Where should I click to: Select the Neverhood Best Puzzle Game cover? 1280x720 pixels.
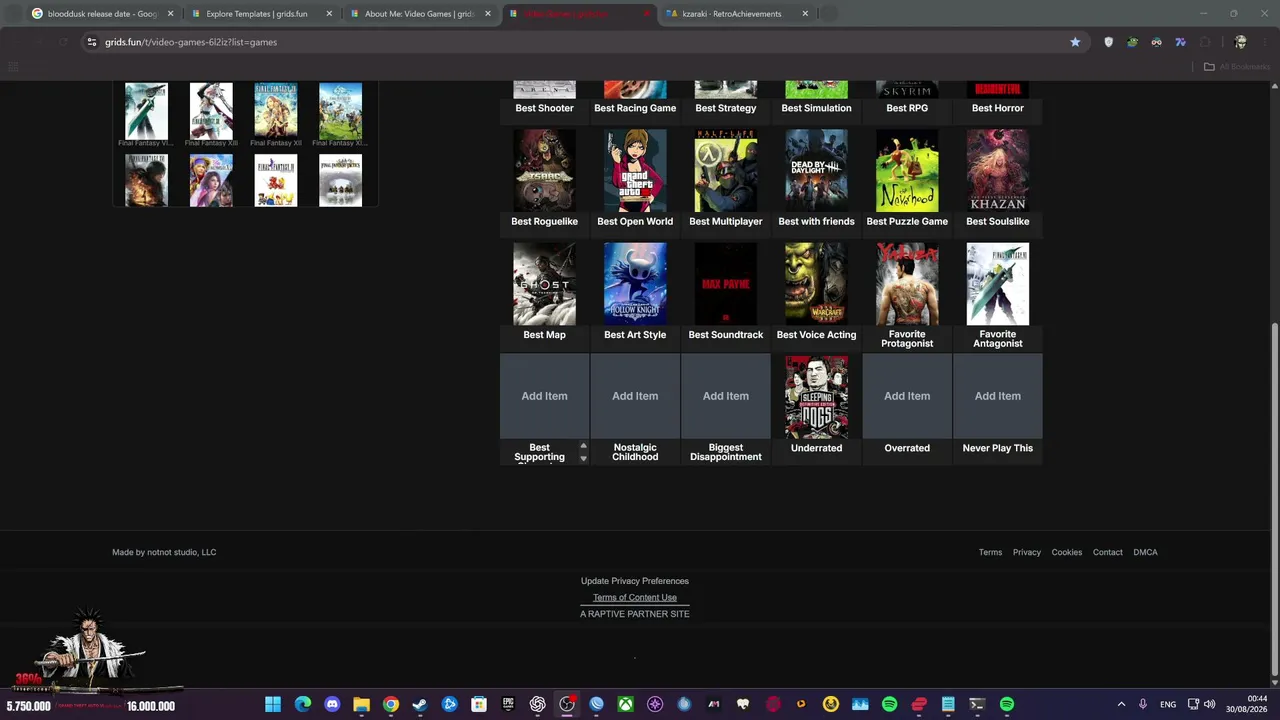coord(907,171)
